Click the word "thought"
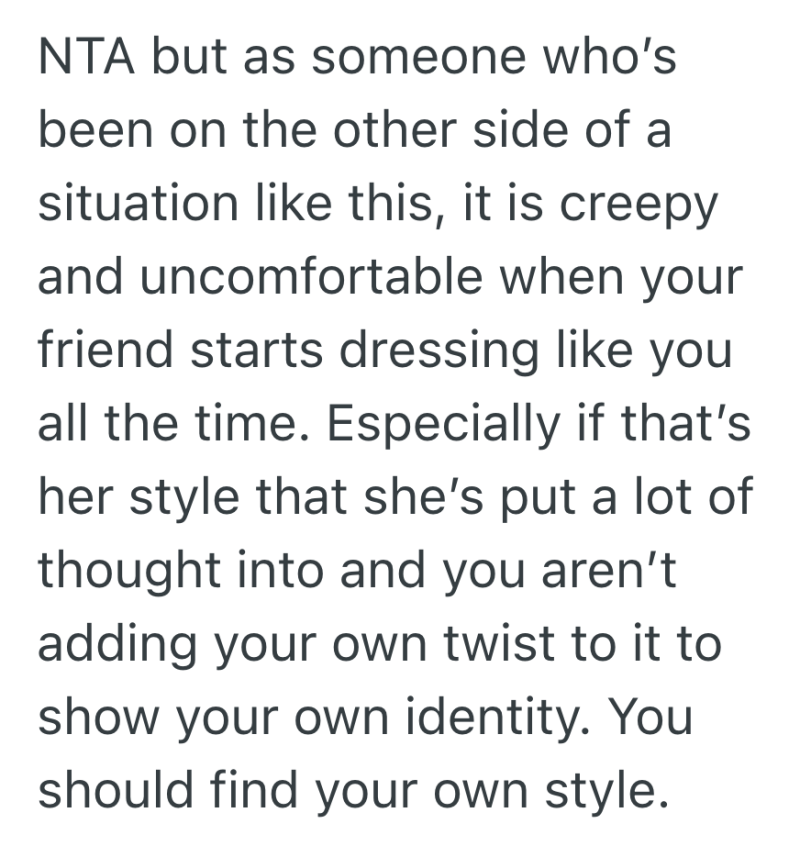Screen dimensions: 800x846 pyautogui.click(x=130, y=570)
